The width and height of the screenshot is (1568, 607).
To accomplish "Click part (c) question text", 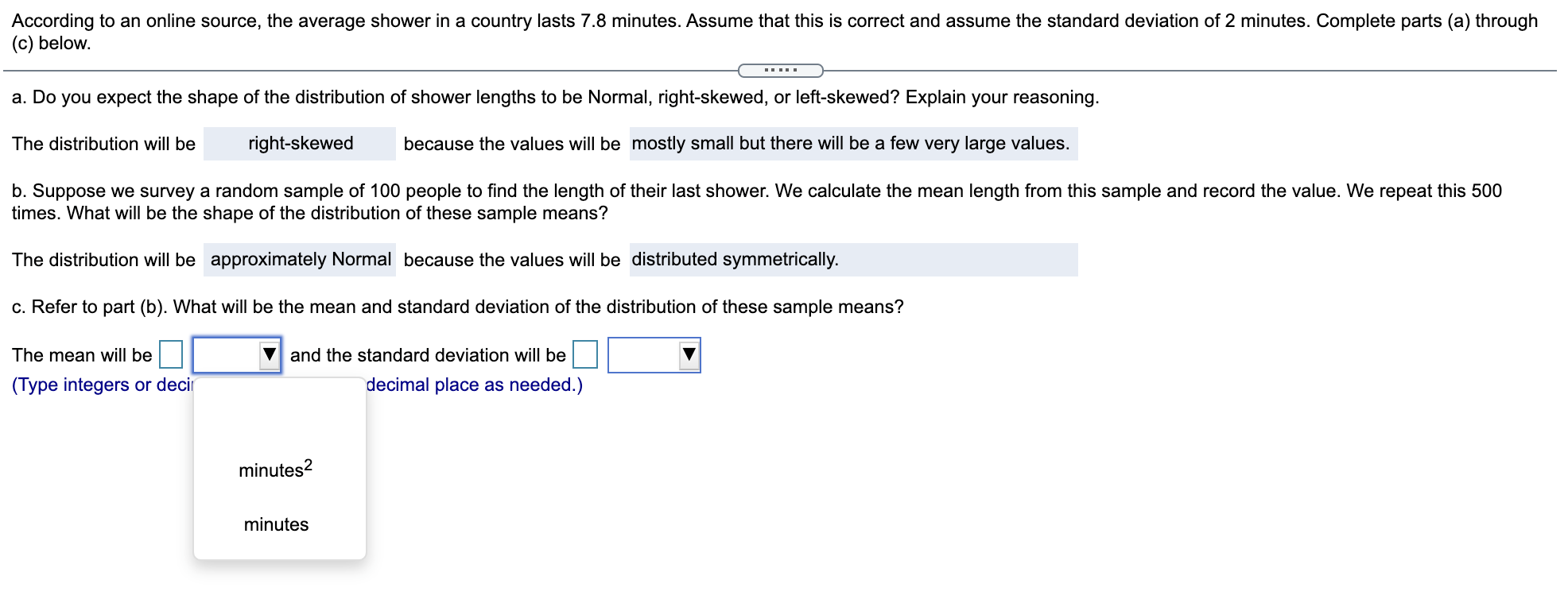I will tap(457, 306).
